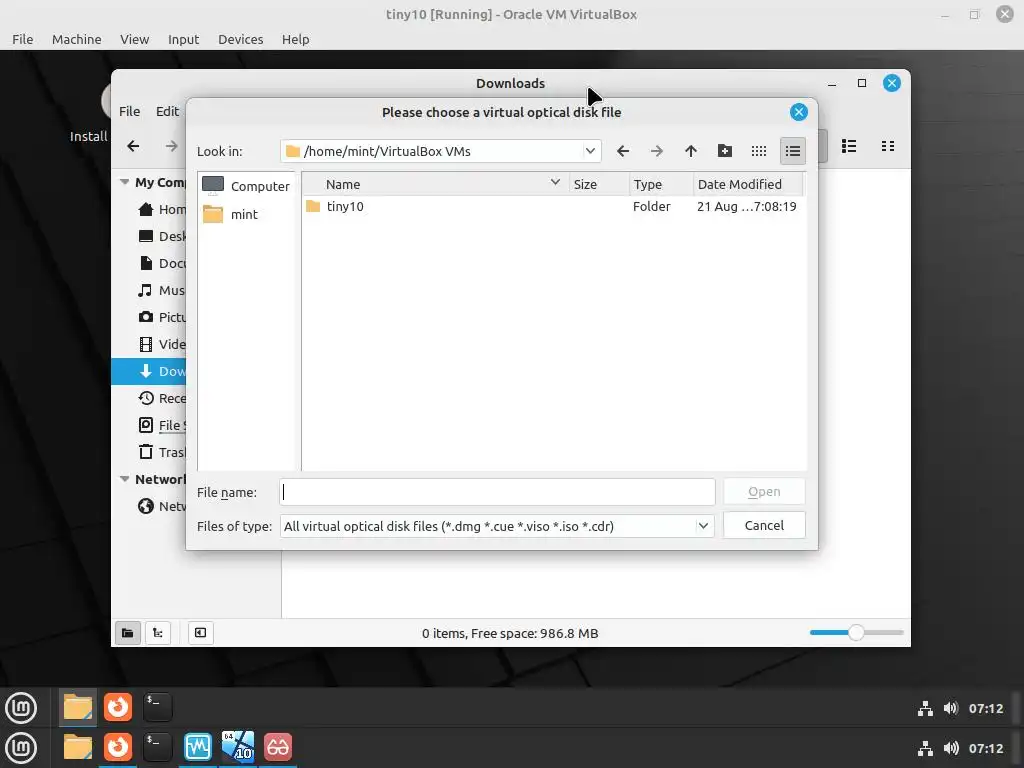Open Home in Downloads sidebar
Viewport: 1024px width, 768px height.
[x=149, y=210]
